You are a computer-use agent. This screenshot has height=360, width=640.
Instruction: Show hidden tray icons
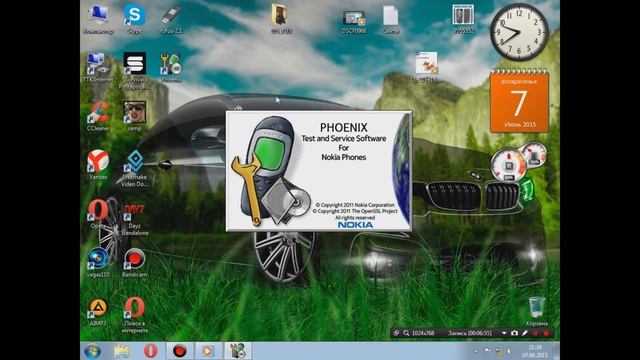click(x=476, y=351)
